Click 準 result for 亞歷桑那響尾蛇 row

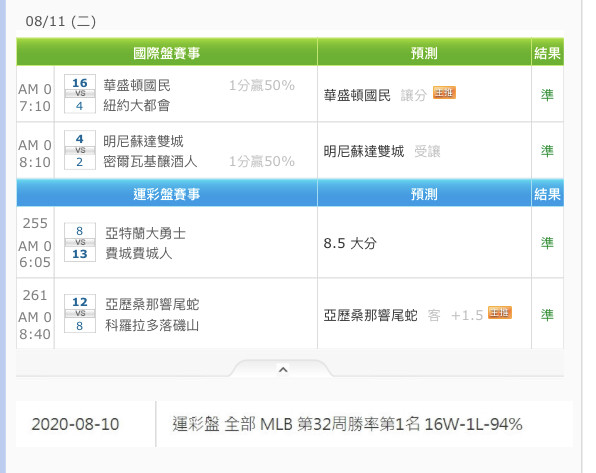pos(547,314)
